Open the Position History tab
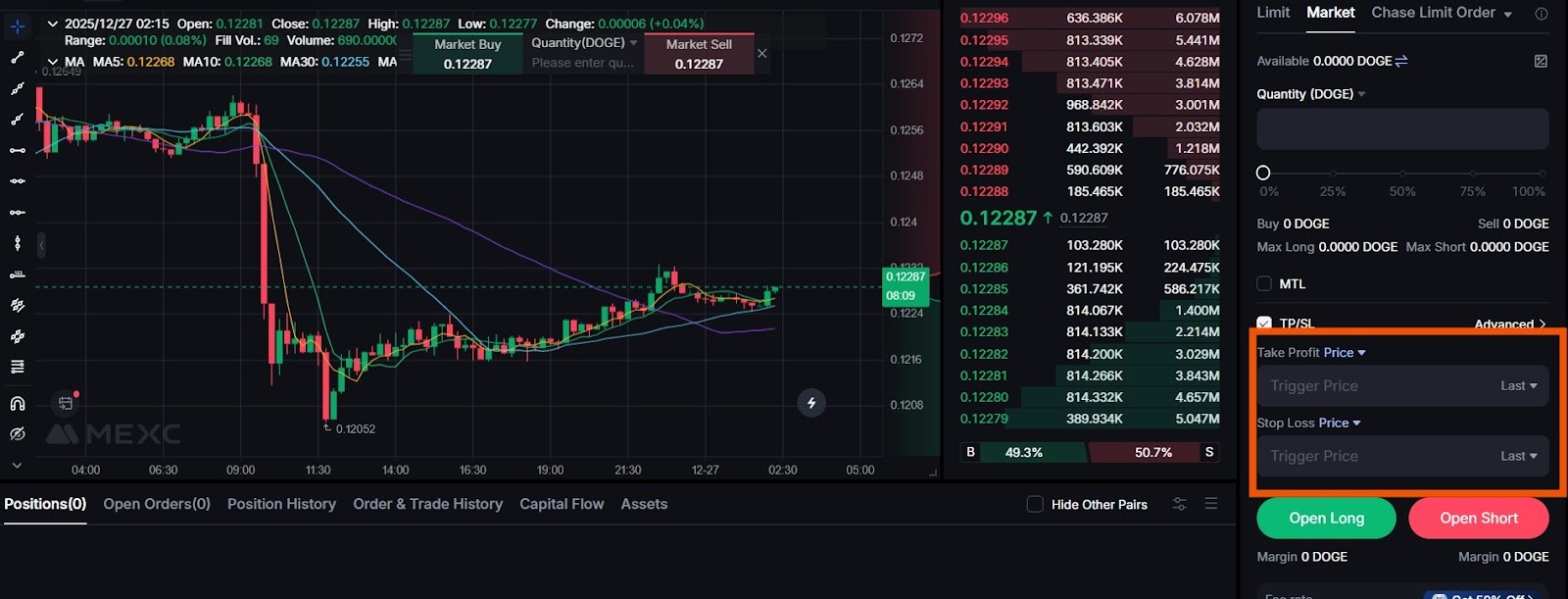Image resolution: width=1568 pixels, height=599 pixels. (x=281, y=504)
